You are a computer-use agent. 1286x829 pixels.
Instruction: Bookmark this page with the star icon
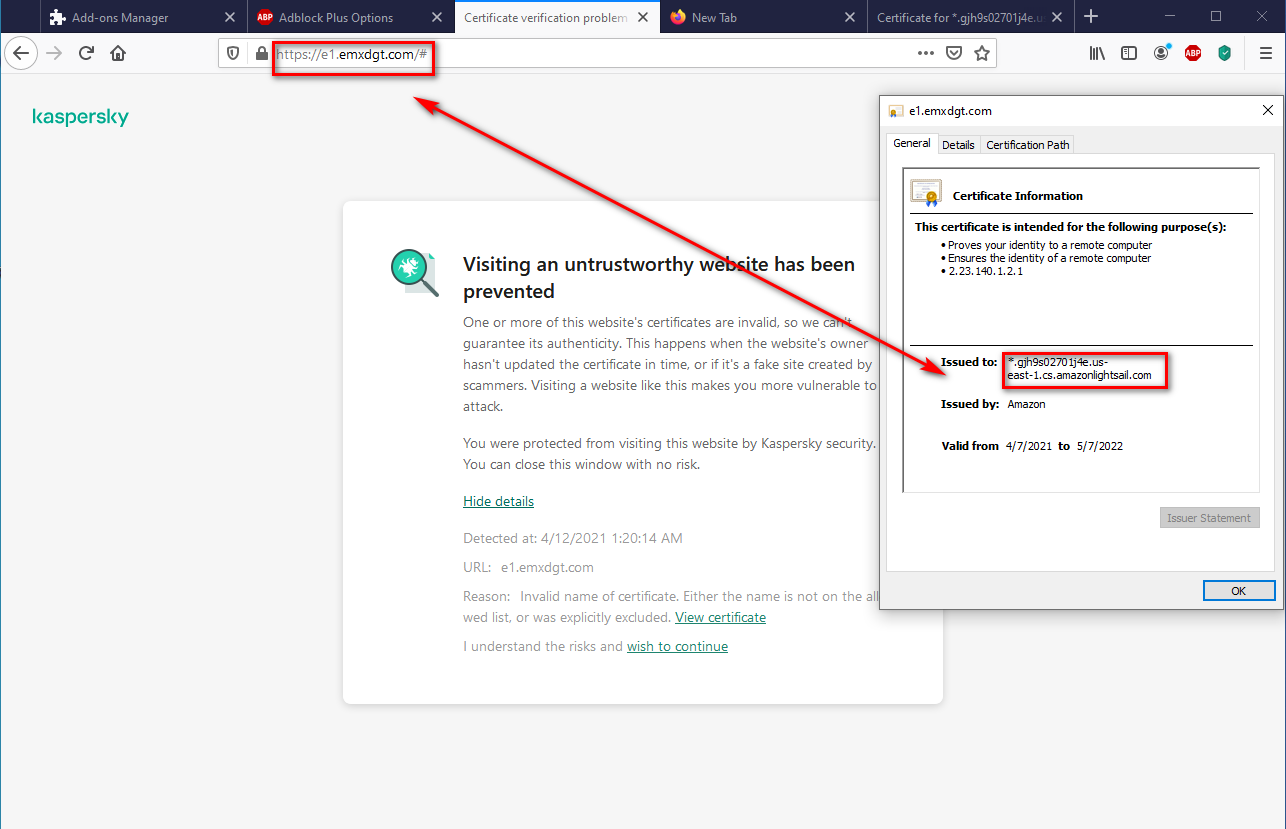pos(982,54)
